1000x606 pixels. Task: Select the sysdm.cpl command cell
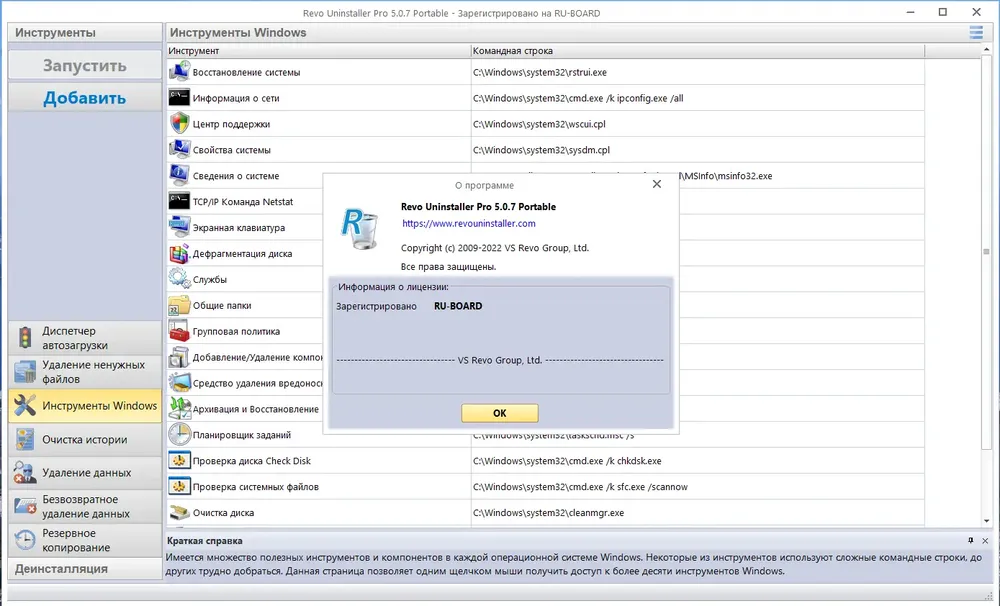click(x=698, y=150)
